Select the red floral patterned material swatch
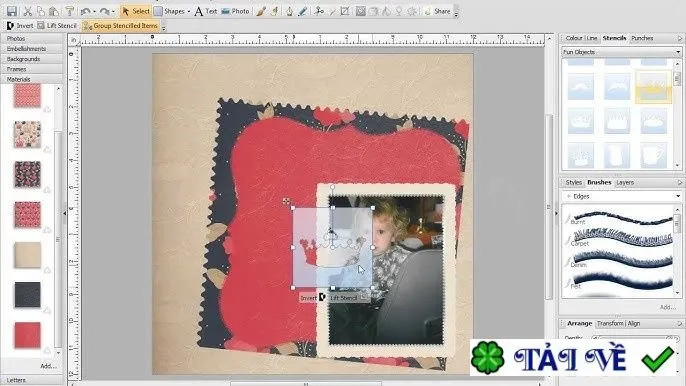686x386 pixels. [x=27, y=214]
